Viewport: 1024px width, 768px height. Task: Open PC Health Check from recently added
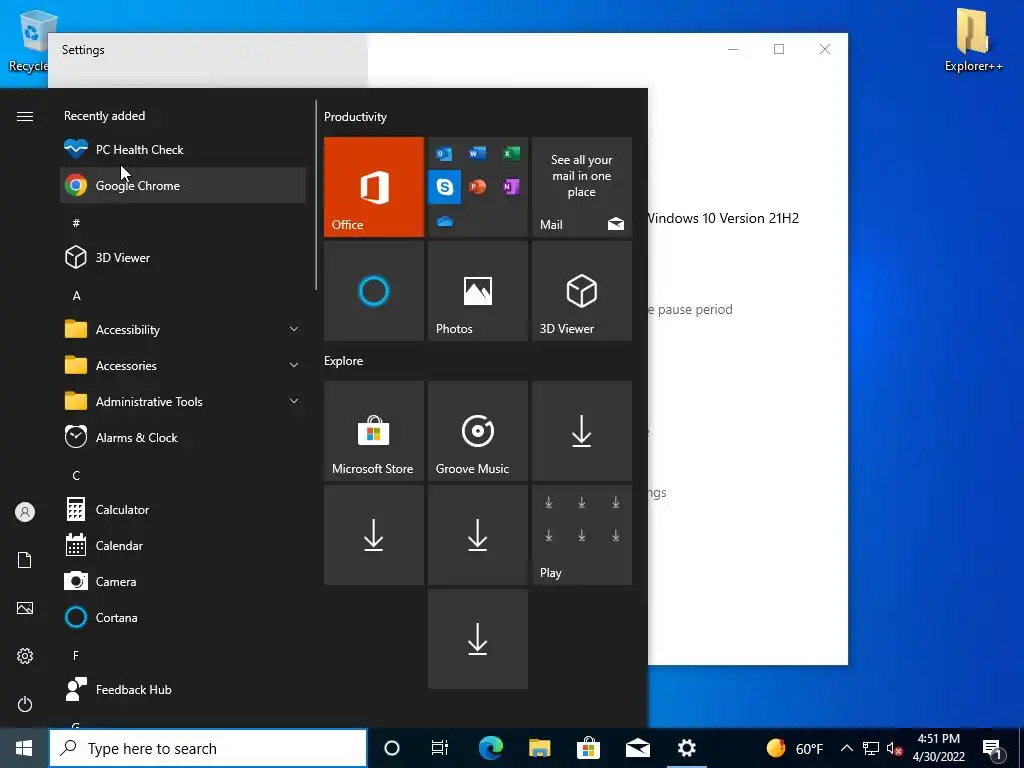183,150
